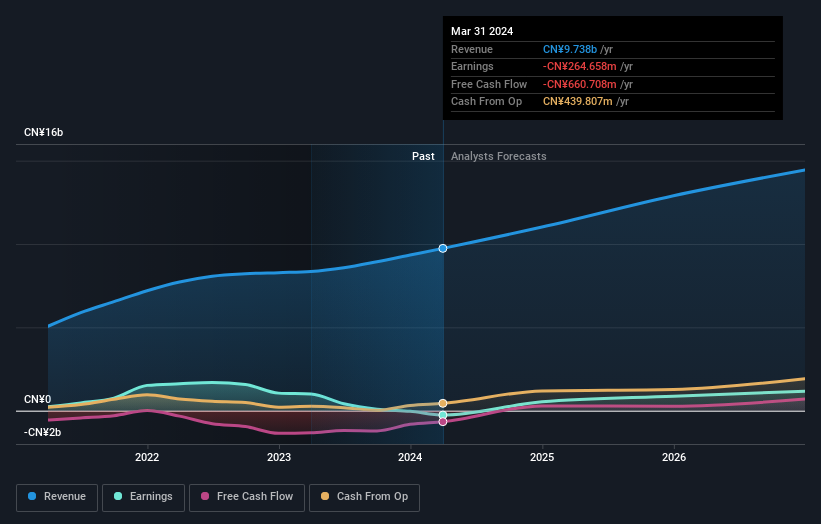
Task: Click the Earnings teal data point marker
Action: (x=443, y=415)
